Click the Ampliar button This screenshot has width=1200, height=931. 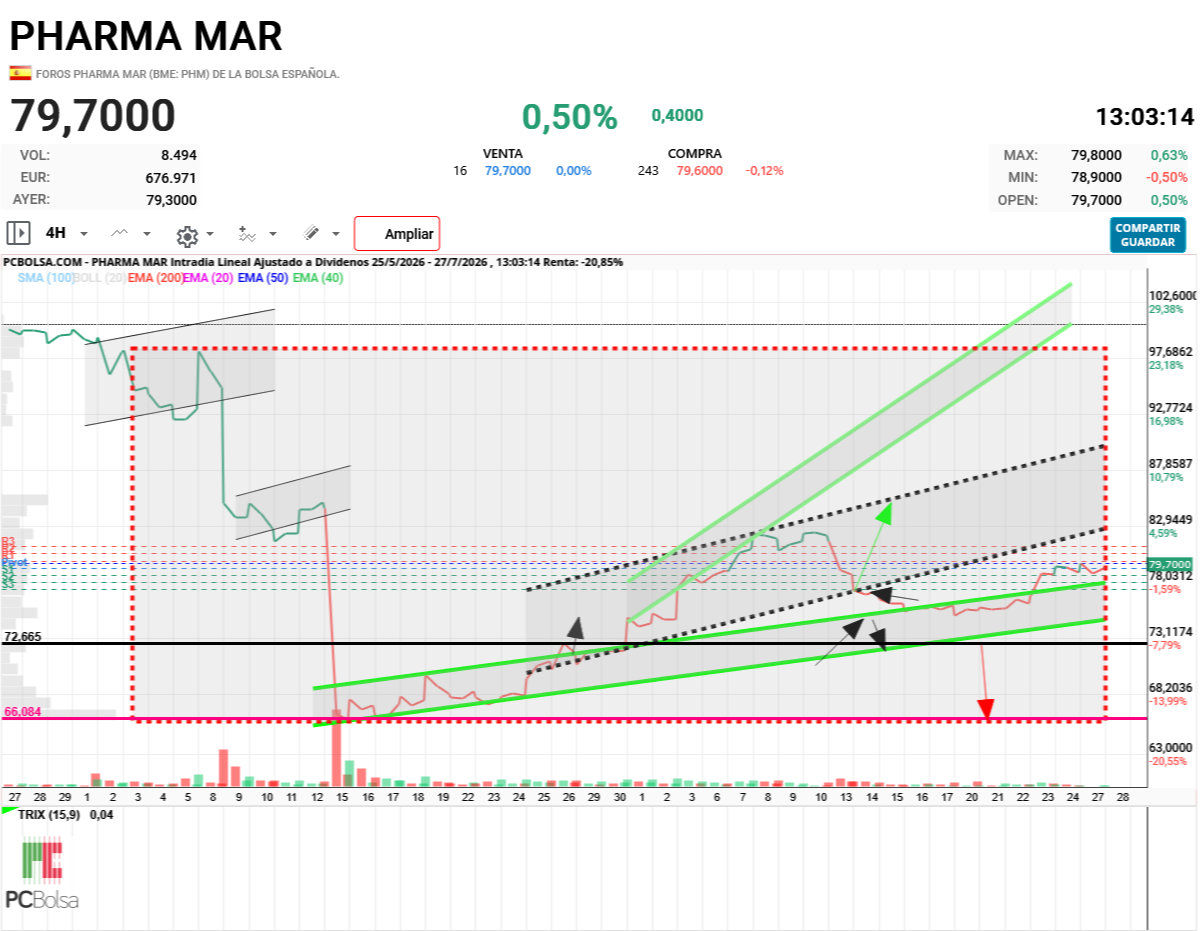(x=397, y=234)
